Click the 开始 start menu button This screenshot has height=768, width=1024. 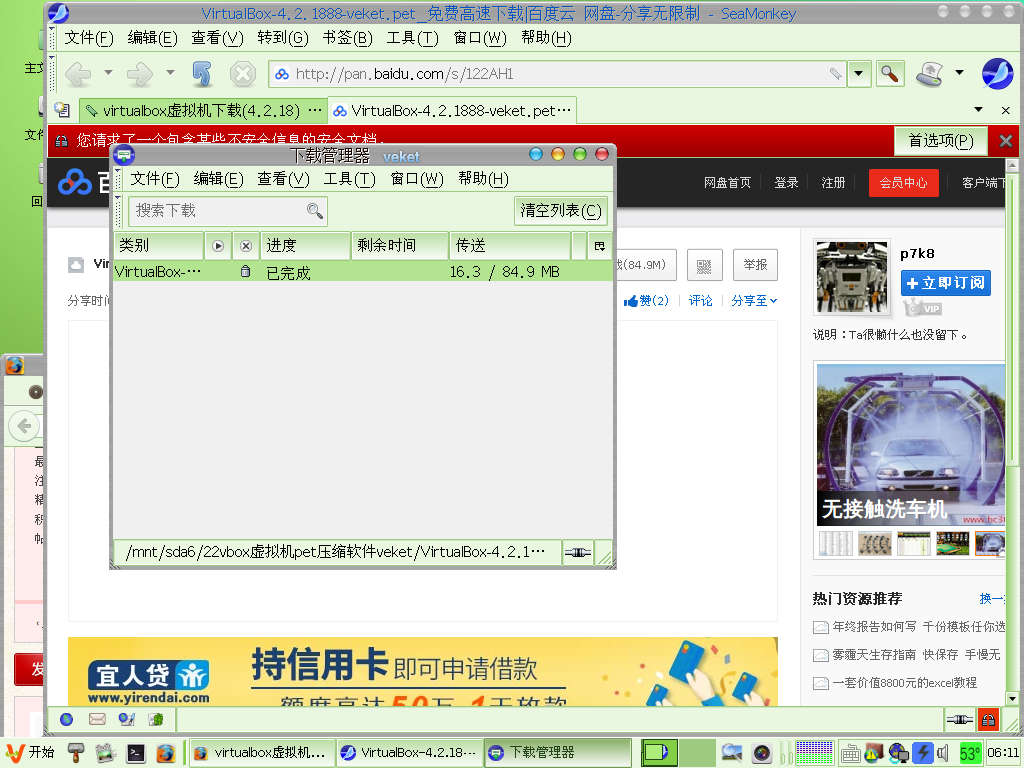31,753
